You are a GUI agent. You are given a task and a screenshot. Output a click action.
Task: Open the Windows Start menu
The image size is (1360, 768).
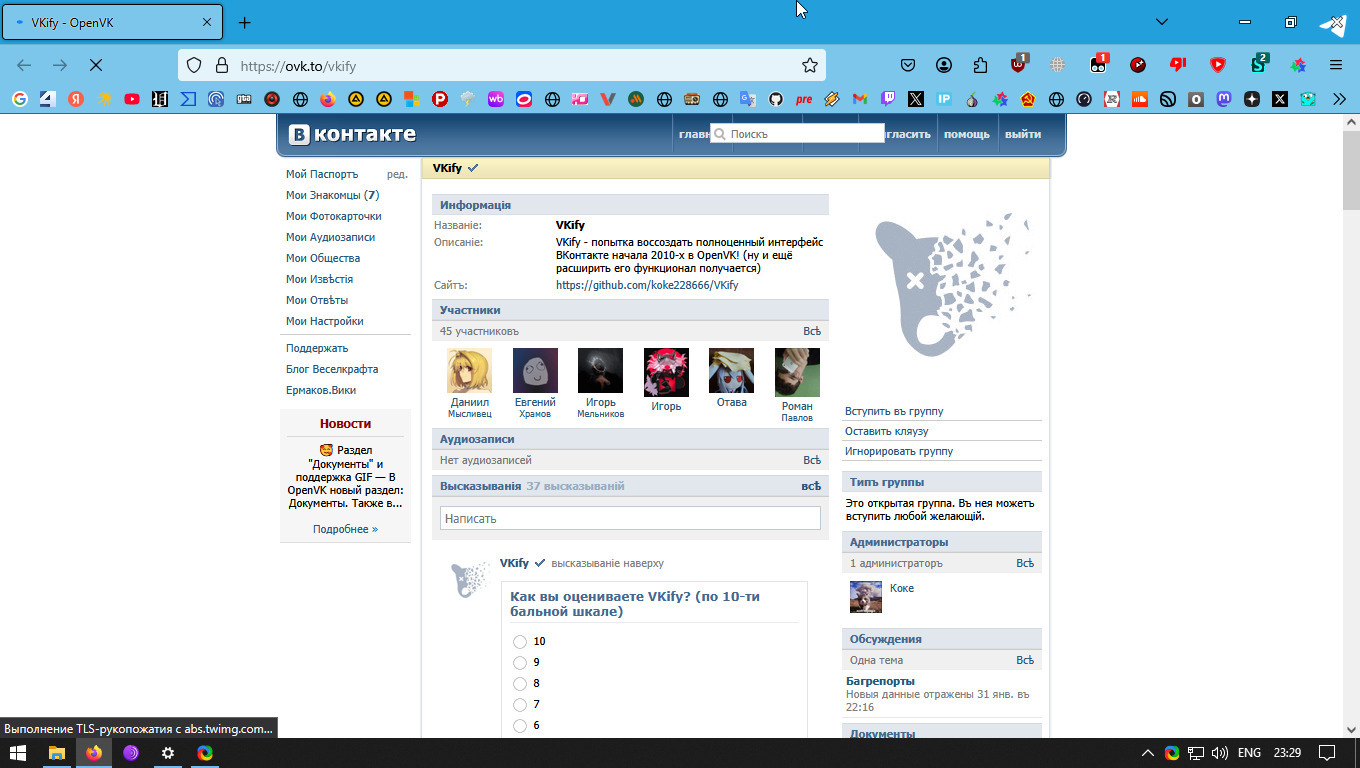17,753
